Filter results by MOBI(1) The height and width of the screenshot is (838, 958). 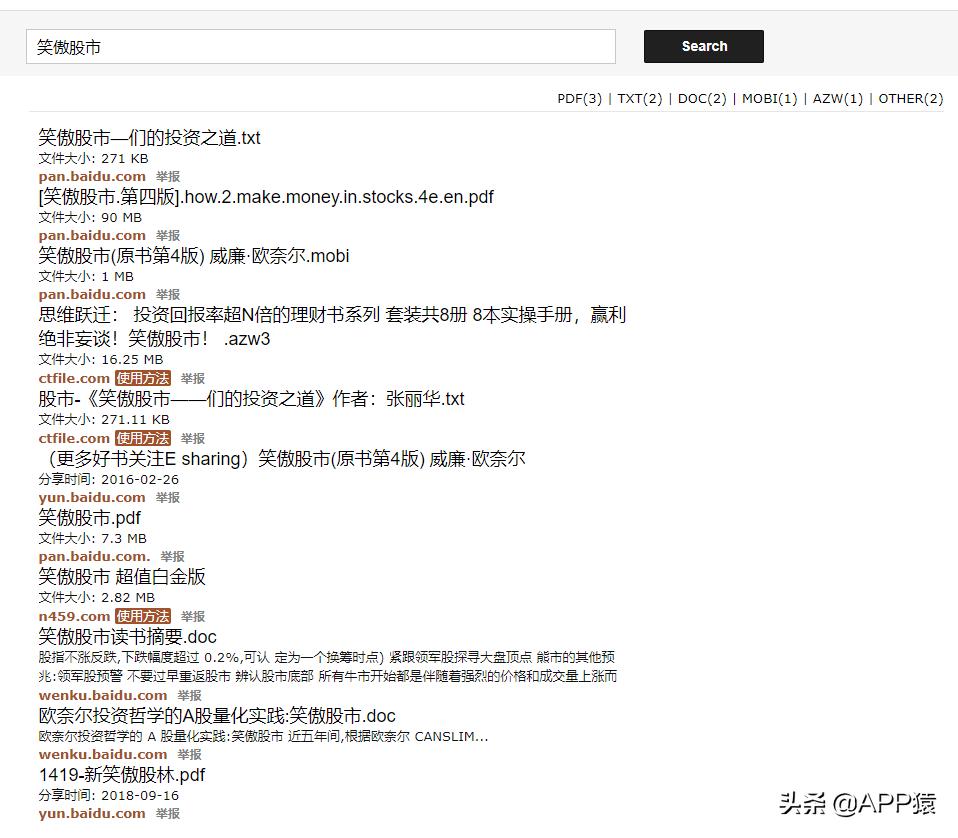point(769,99)
